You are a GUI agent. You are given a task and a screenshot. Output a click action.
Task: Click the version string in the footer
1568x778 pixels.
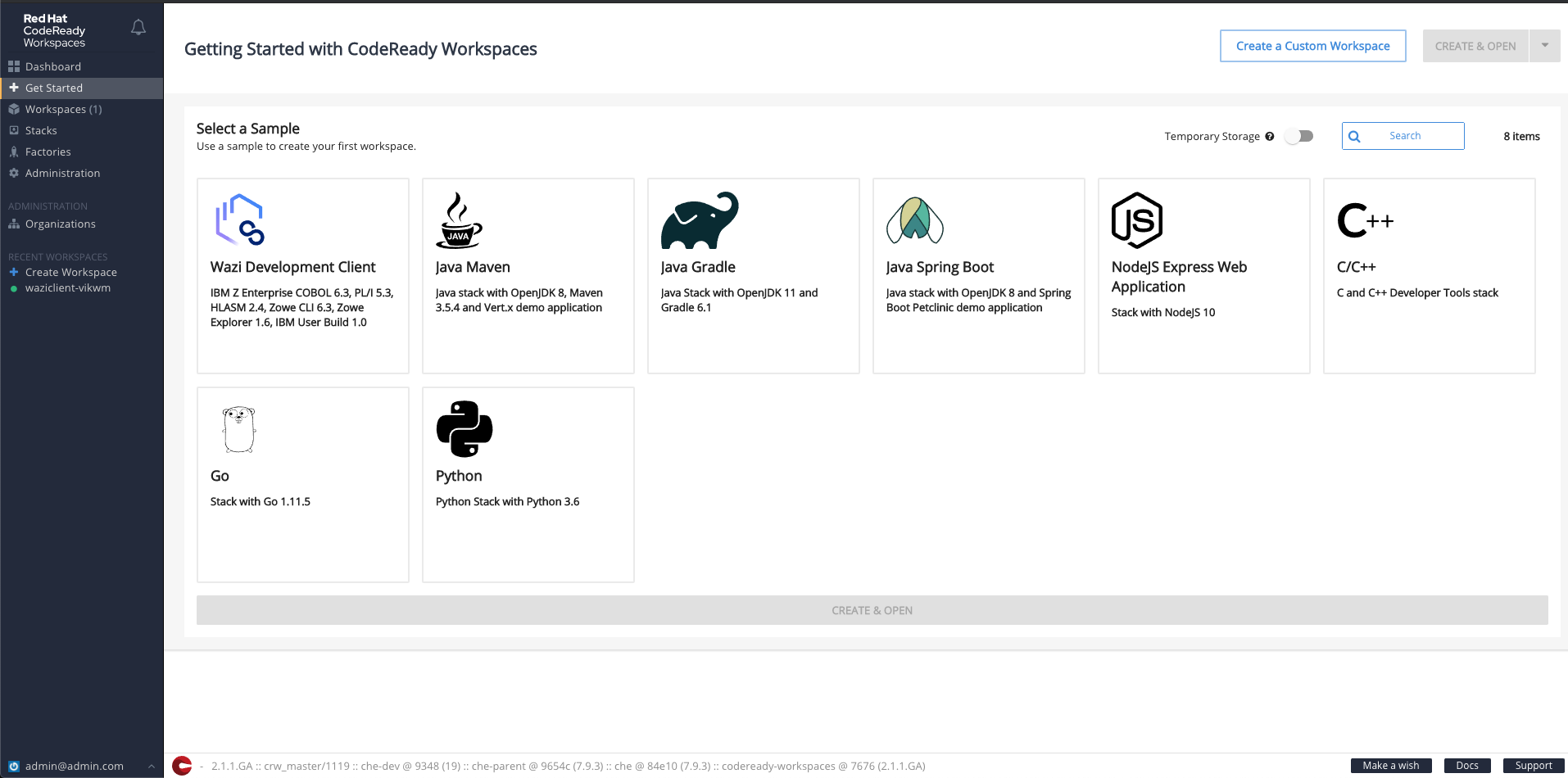[569, 767]
